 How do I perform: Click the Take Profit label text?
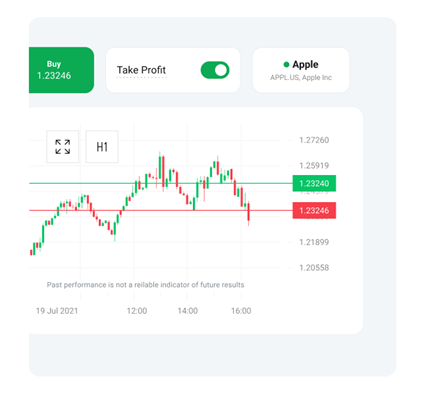point(141,70)
